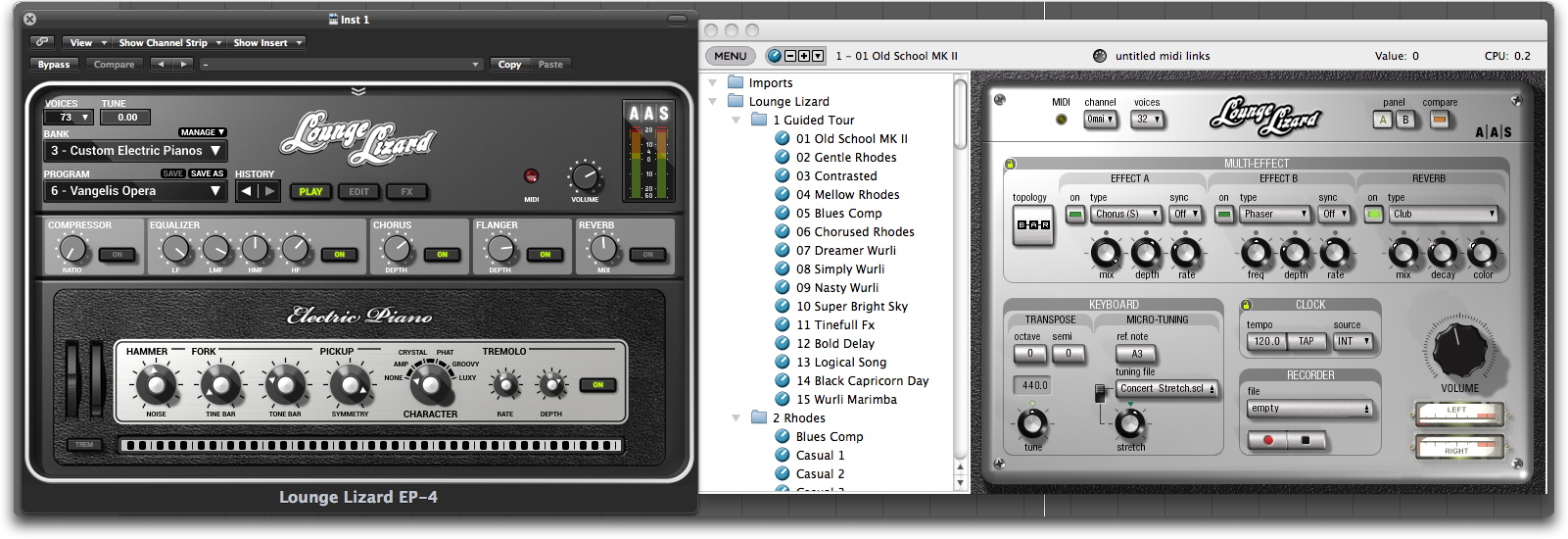Click the MENU button
This screenshot has height=539, width=1568.
(730, 56)
